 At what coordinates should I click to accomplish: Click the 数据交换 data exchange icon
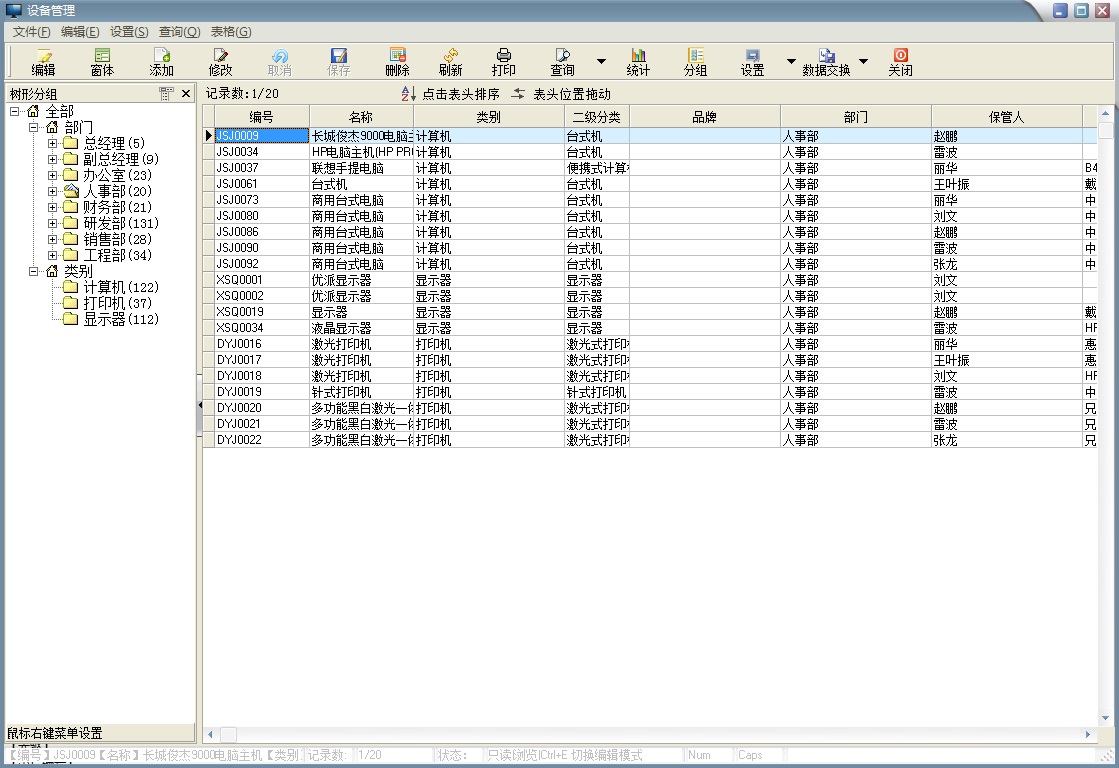826,62
